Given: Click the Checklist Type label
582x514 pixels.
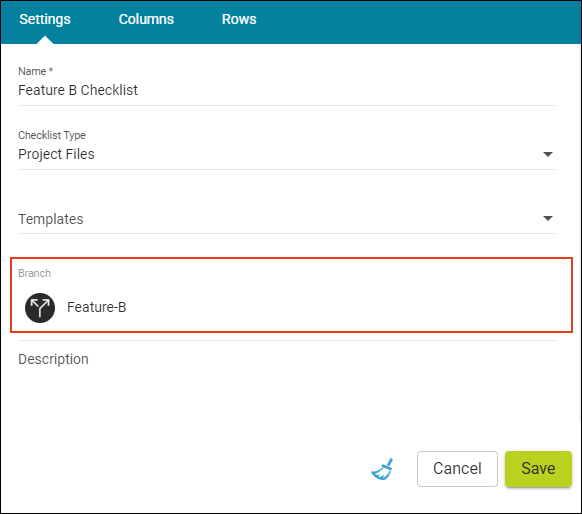Looking at the screenshot, I should (x=52, y=135).
